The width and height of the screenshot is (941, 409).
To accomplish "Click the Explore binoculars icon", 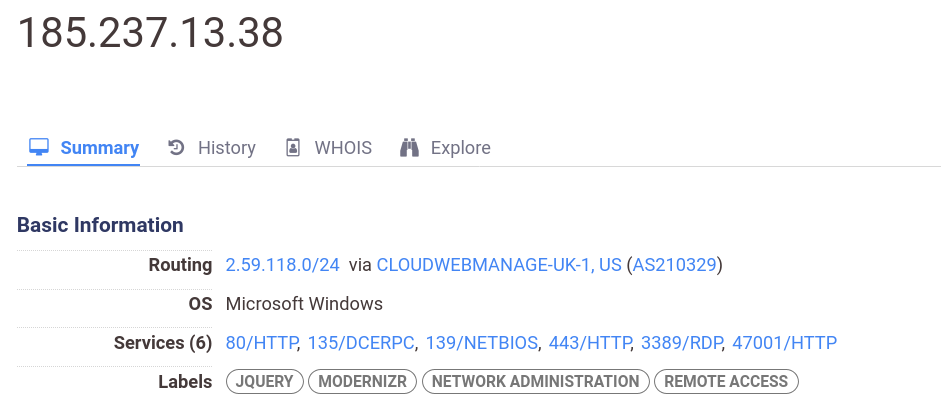I will [409, 148].
